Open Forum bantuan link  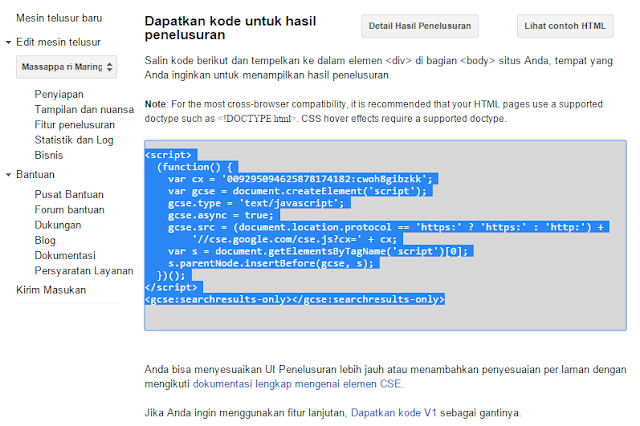tap(69, 210)
